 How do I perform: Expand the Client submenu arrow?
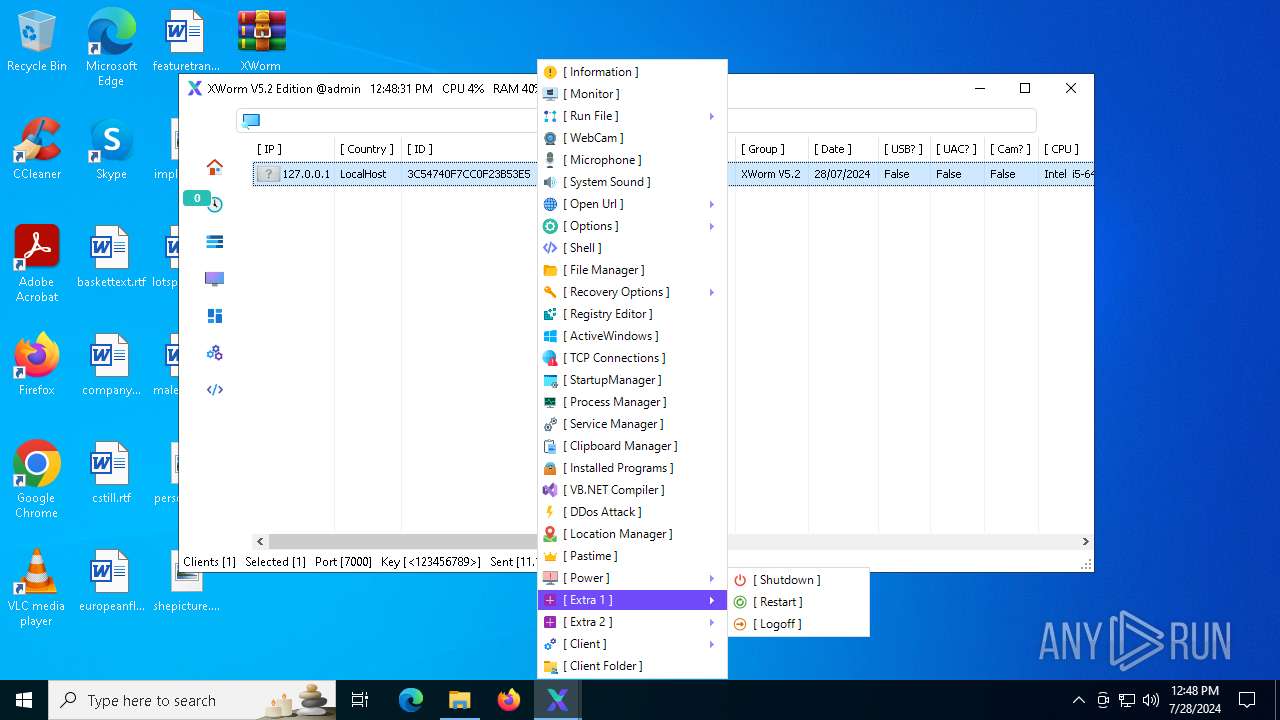[712, 644]
